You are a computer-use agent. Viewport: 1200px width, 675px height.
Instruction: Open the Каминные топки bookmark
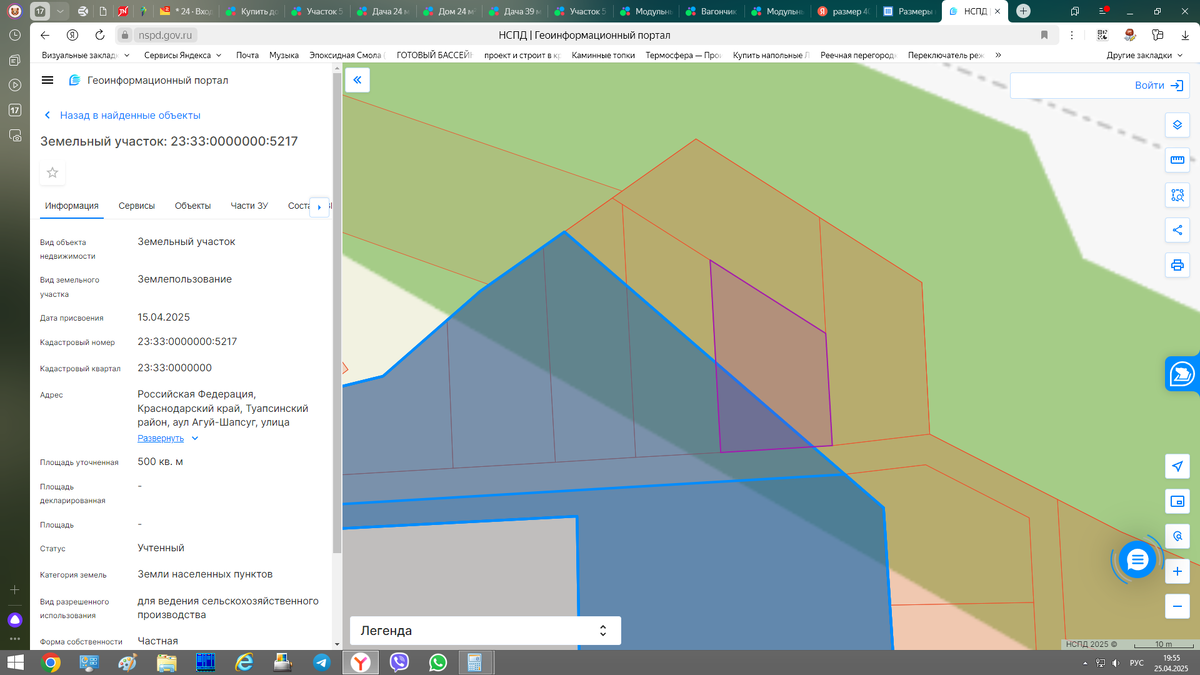[603, 55]
